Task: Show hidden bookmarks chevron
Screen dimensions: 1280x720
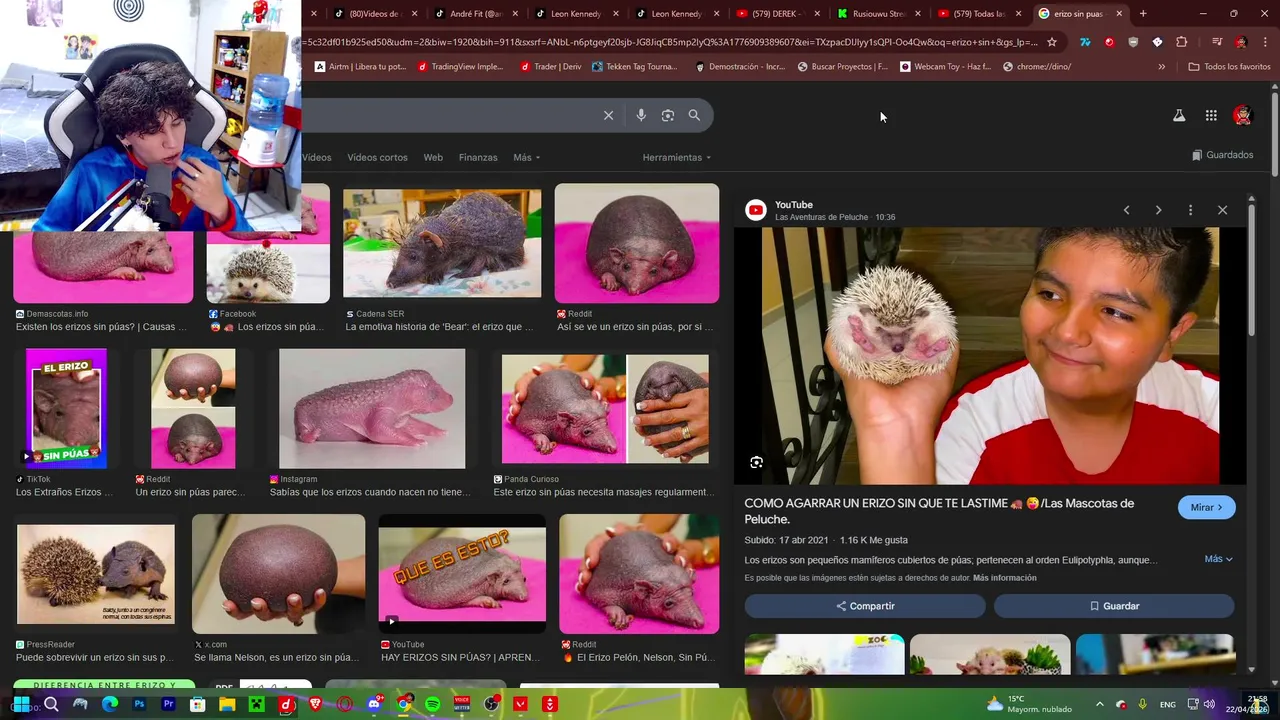Action: [1161, 67]
